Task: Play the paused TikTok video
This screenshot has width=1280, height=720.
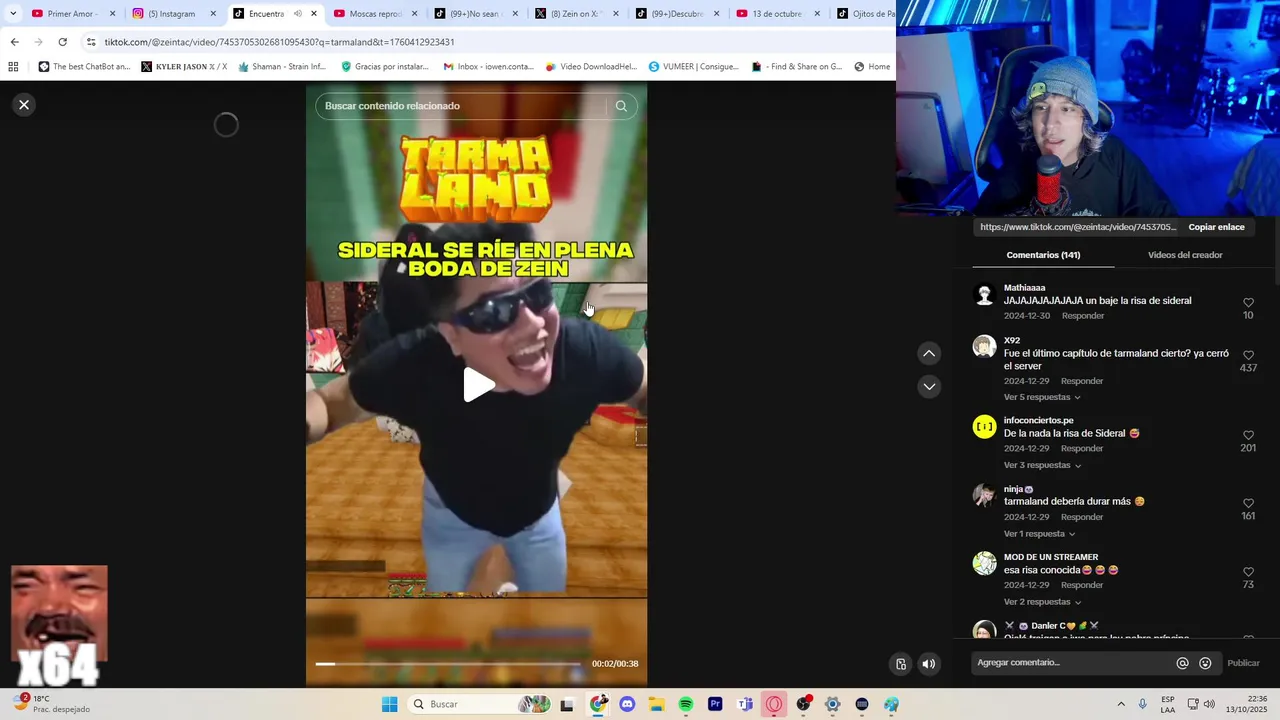Action: [478, 385]
